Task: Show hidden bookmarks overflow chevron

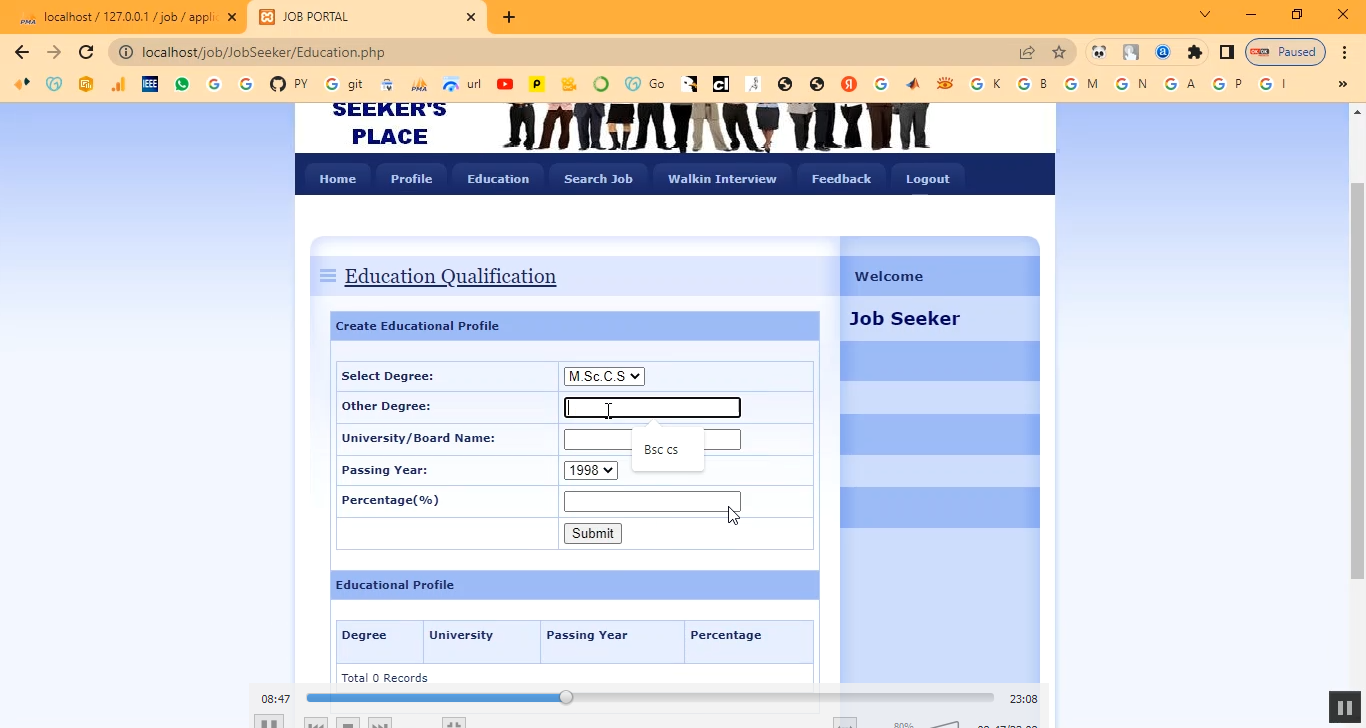Action: click(1342, 84)
